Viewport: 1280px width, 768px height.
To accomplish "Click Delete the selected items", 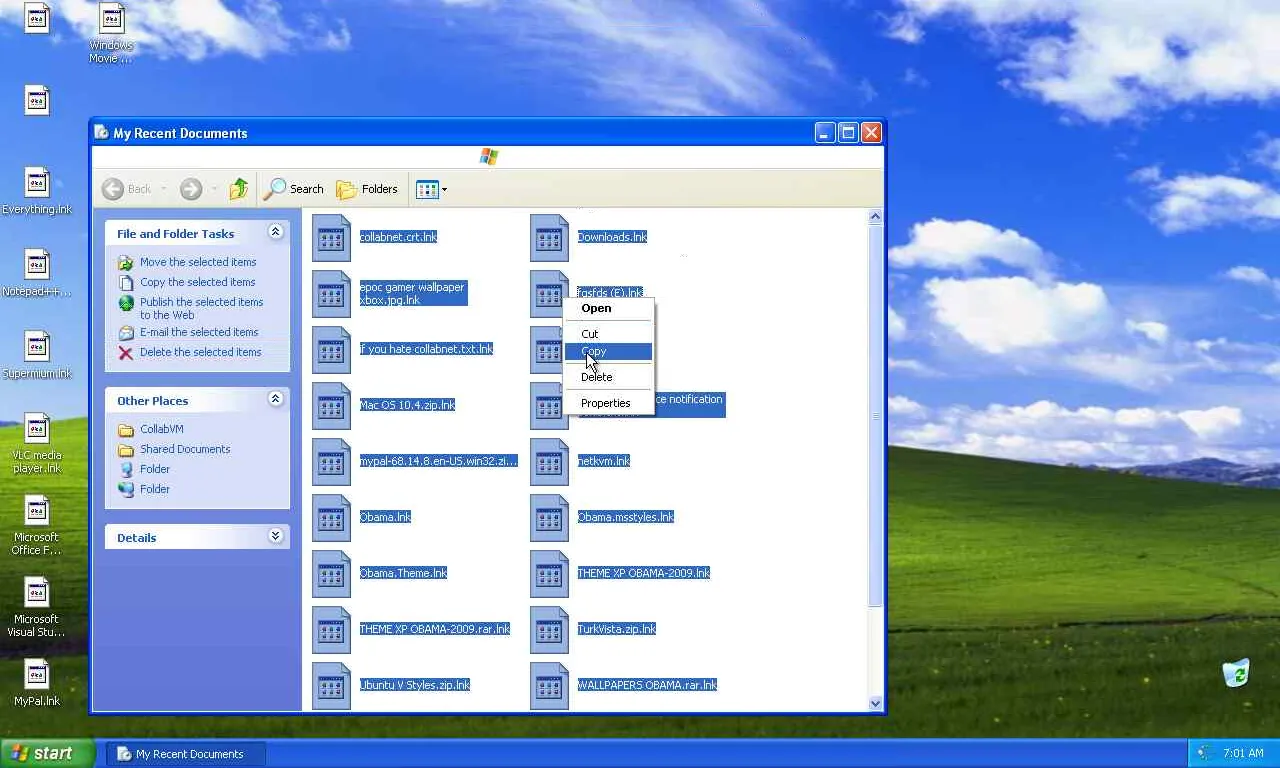I will pyautogui.click(x=200, y=352).
